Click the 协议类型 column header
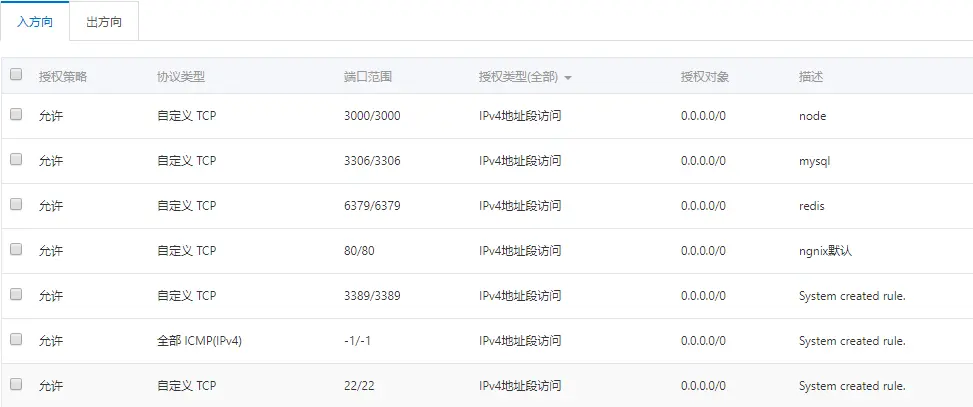This screenshot has height=407, width=973. (181, 77)
